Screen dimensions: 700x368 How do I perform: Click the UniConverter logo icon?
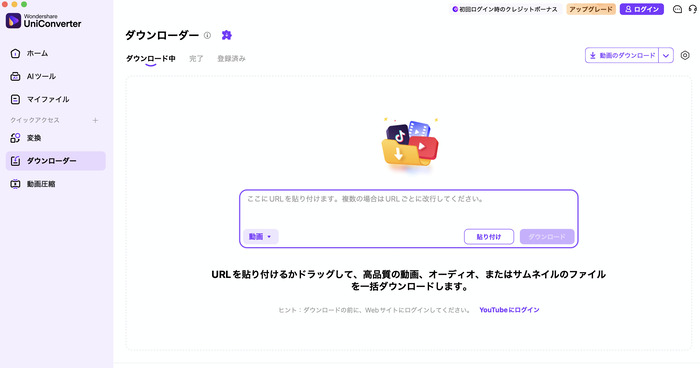13,21
